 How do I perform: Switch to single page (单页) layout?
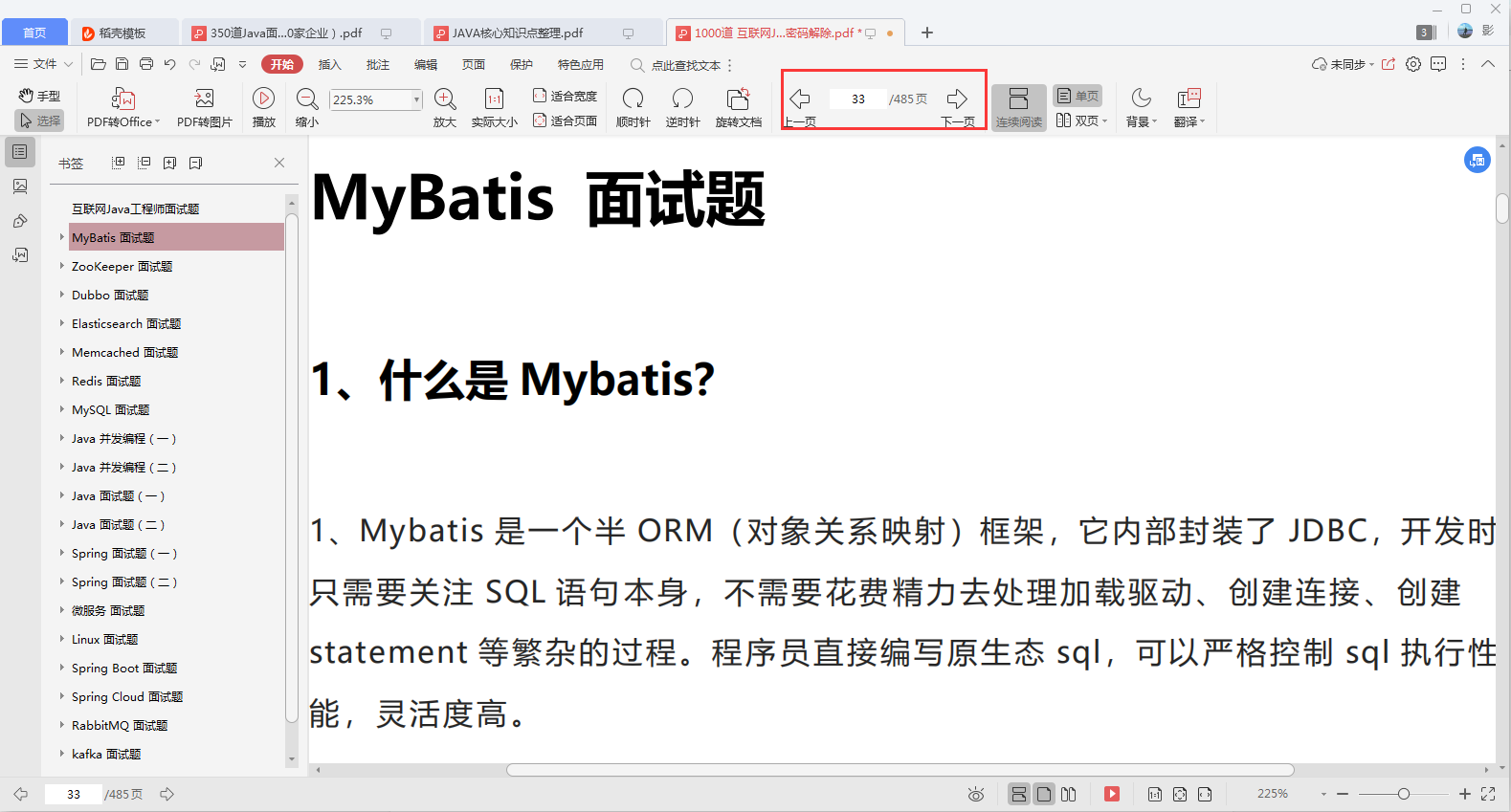coord(1078,96)
